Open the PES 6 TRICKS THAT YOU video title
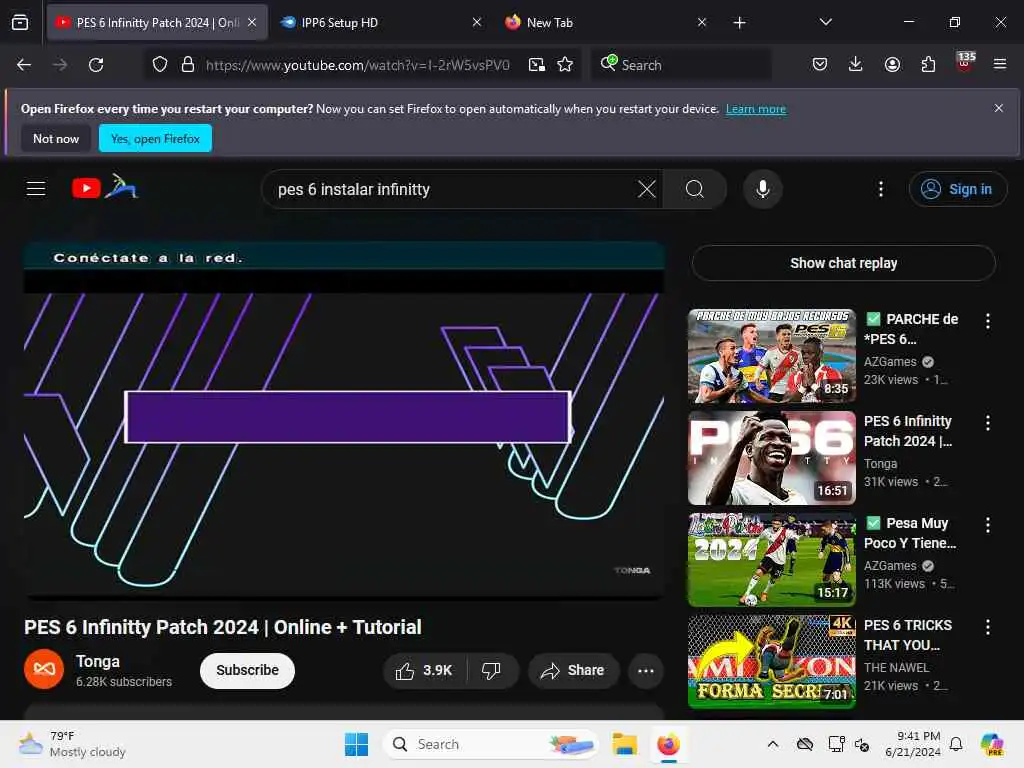Viewport: 1024px width, 768px height. 908,635
